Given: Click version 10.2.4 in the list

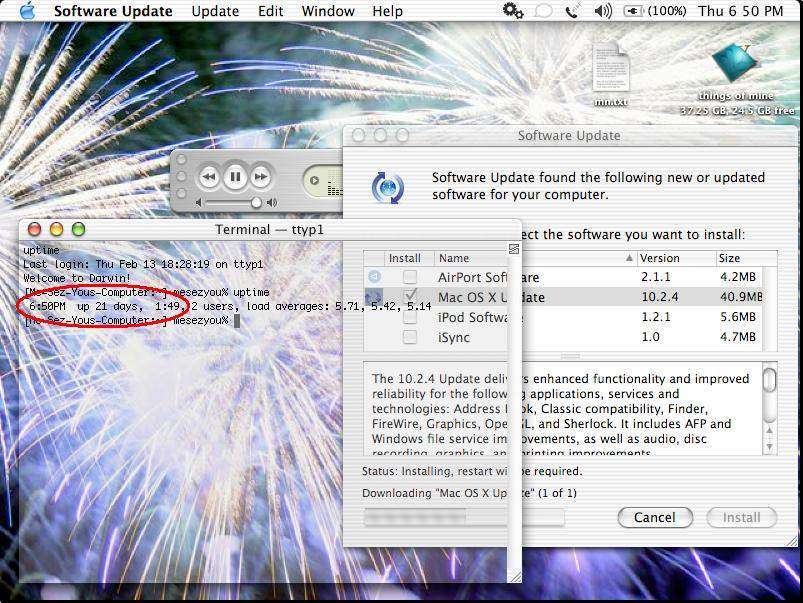Looking at the screenshot, I should [x=660, y=297].
